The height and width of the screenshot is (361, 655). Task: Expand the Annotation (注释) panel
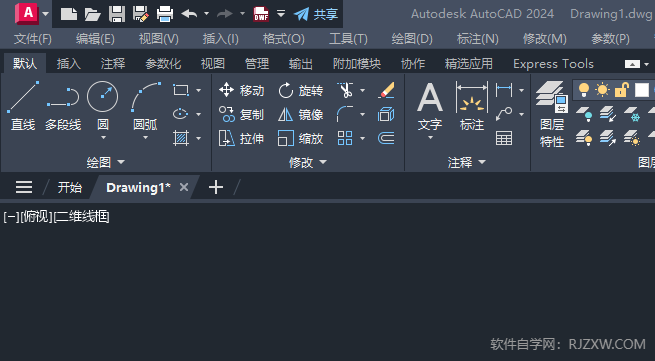[x=467, y=162]
